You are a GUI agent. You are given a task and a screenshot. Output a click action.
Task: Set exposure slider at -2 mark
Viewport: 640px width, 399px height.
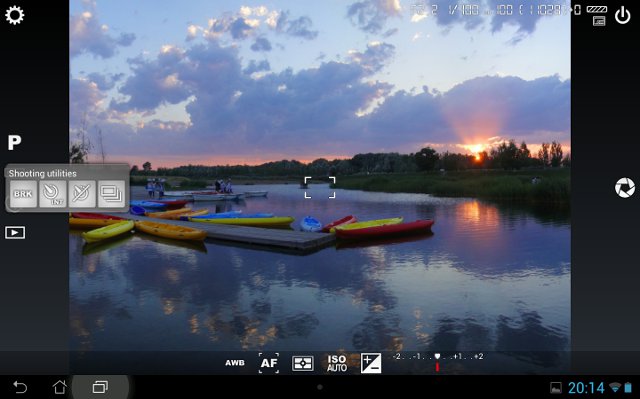tap(397, 357)
